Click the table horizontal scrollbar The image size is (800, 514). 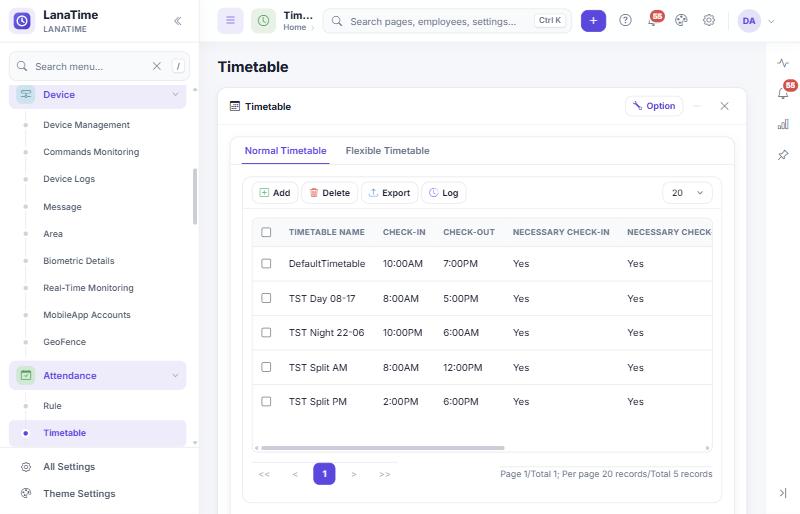383,448
